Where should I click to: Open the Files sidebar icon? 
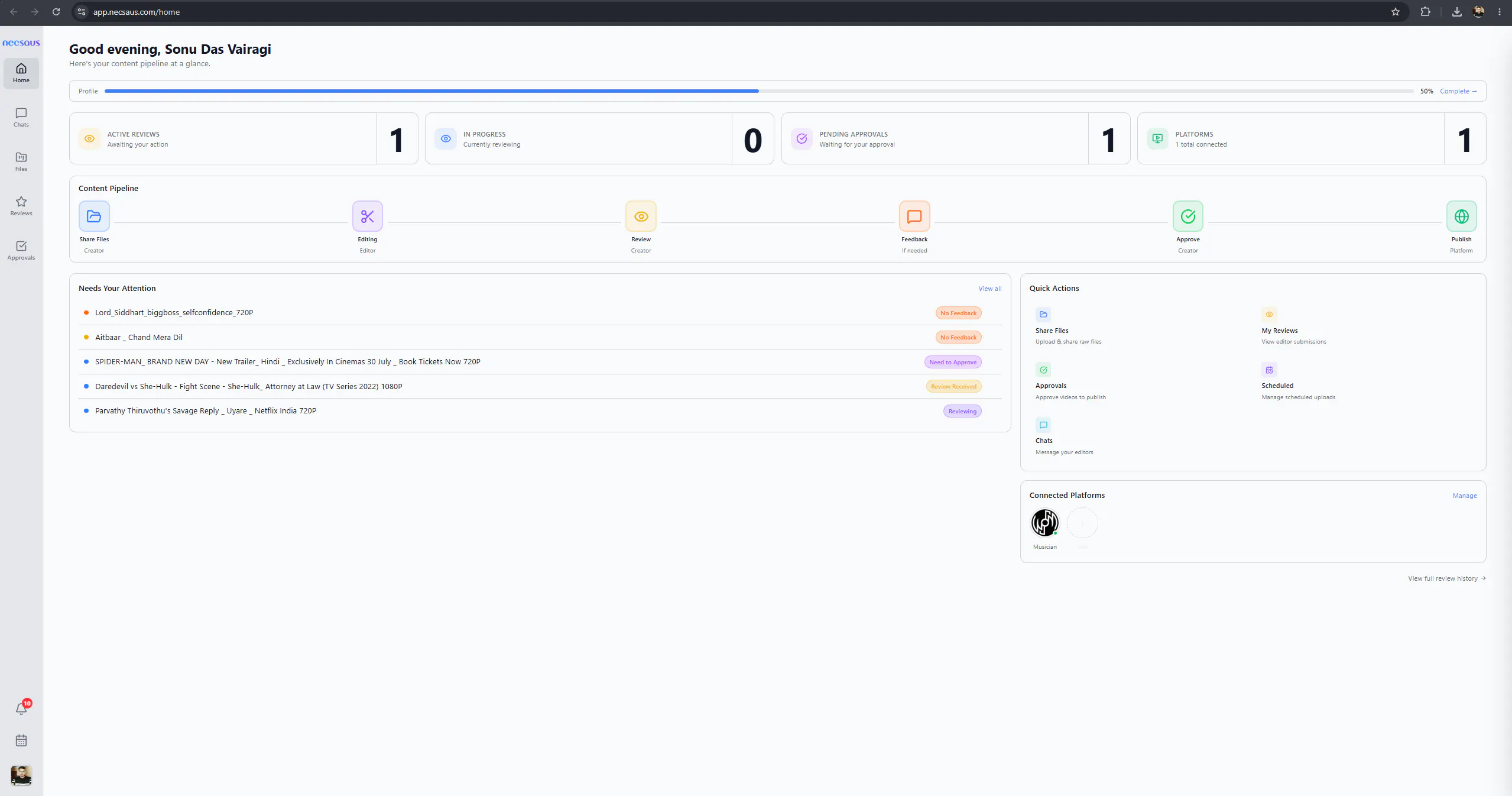(x=21, y=162)
